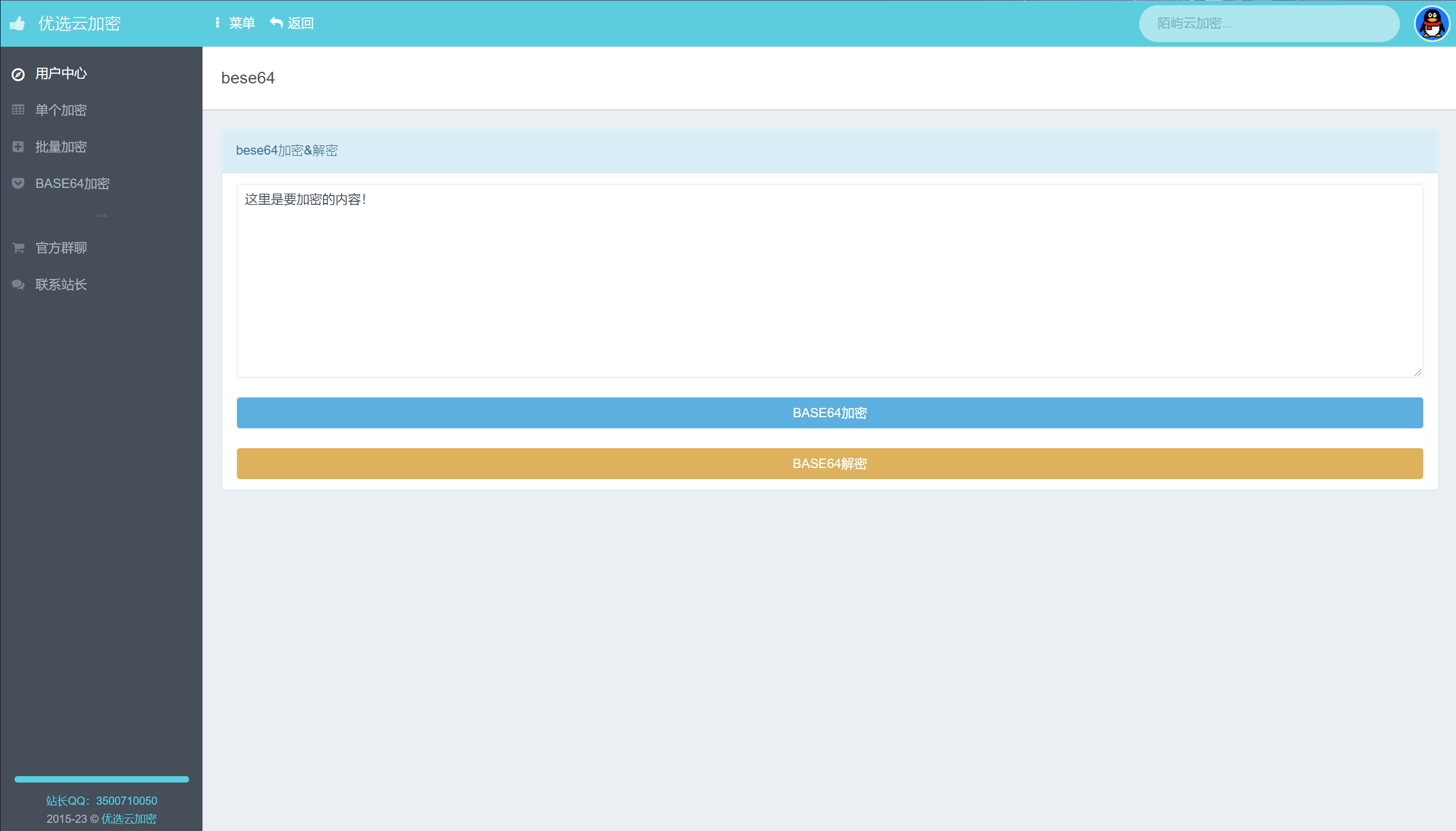Click the blue BASE64加密 button
This screenshot has height=831, width=1456.
click(x=830, y=413)
